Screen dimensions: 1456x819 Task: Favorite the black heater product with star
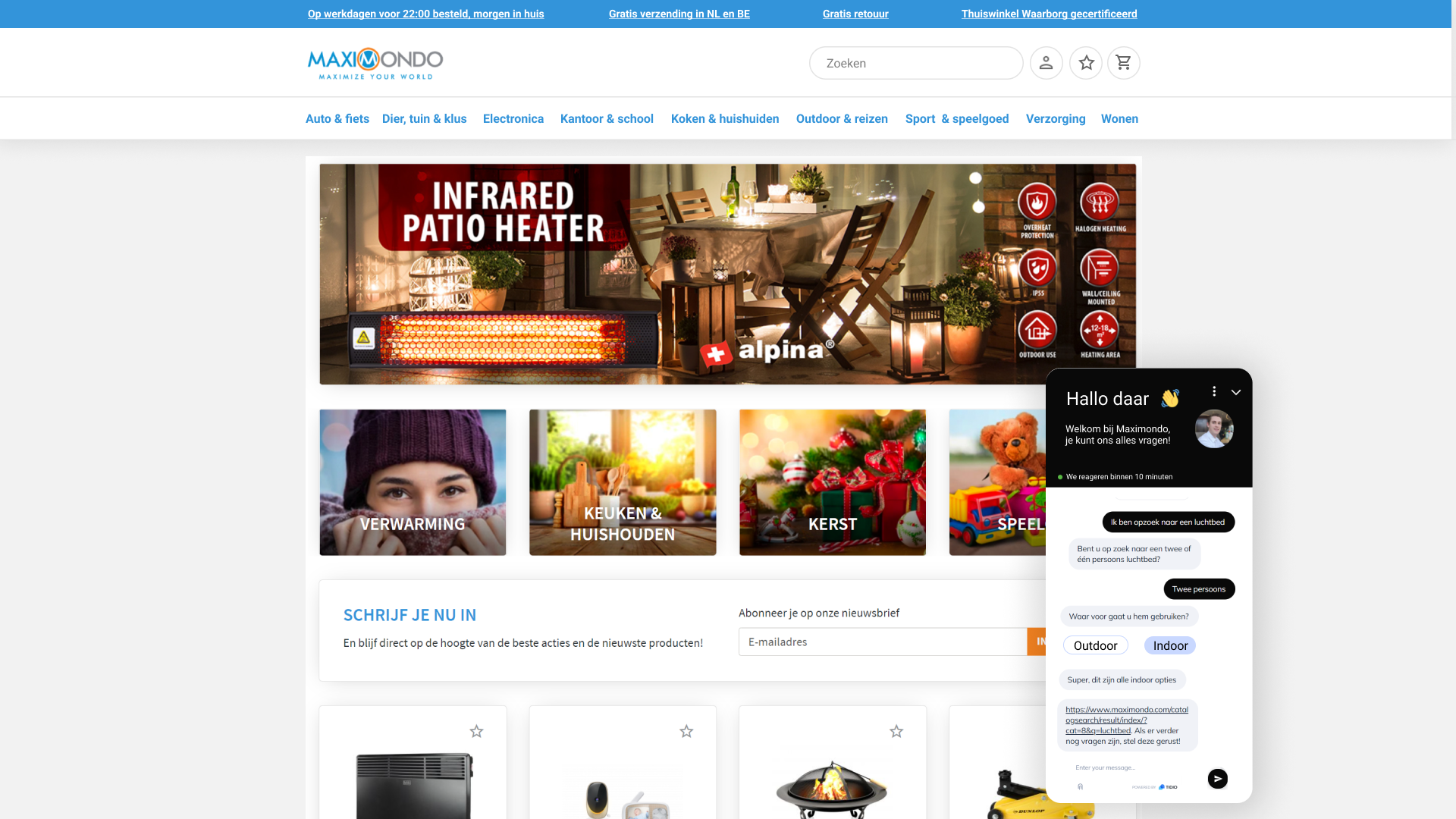[476, 731]
